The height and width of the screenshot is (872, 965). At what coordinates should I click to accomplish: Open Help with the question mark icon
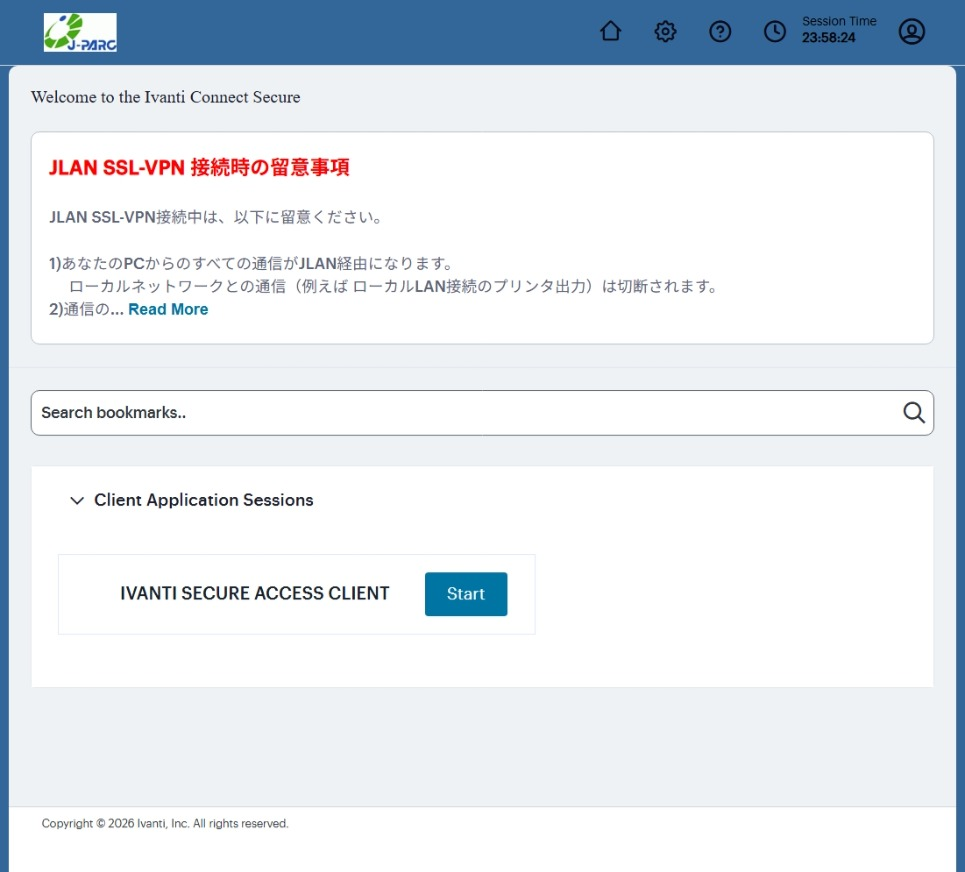(720, 32)
